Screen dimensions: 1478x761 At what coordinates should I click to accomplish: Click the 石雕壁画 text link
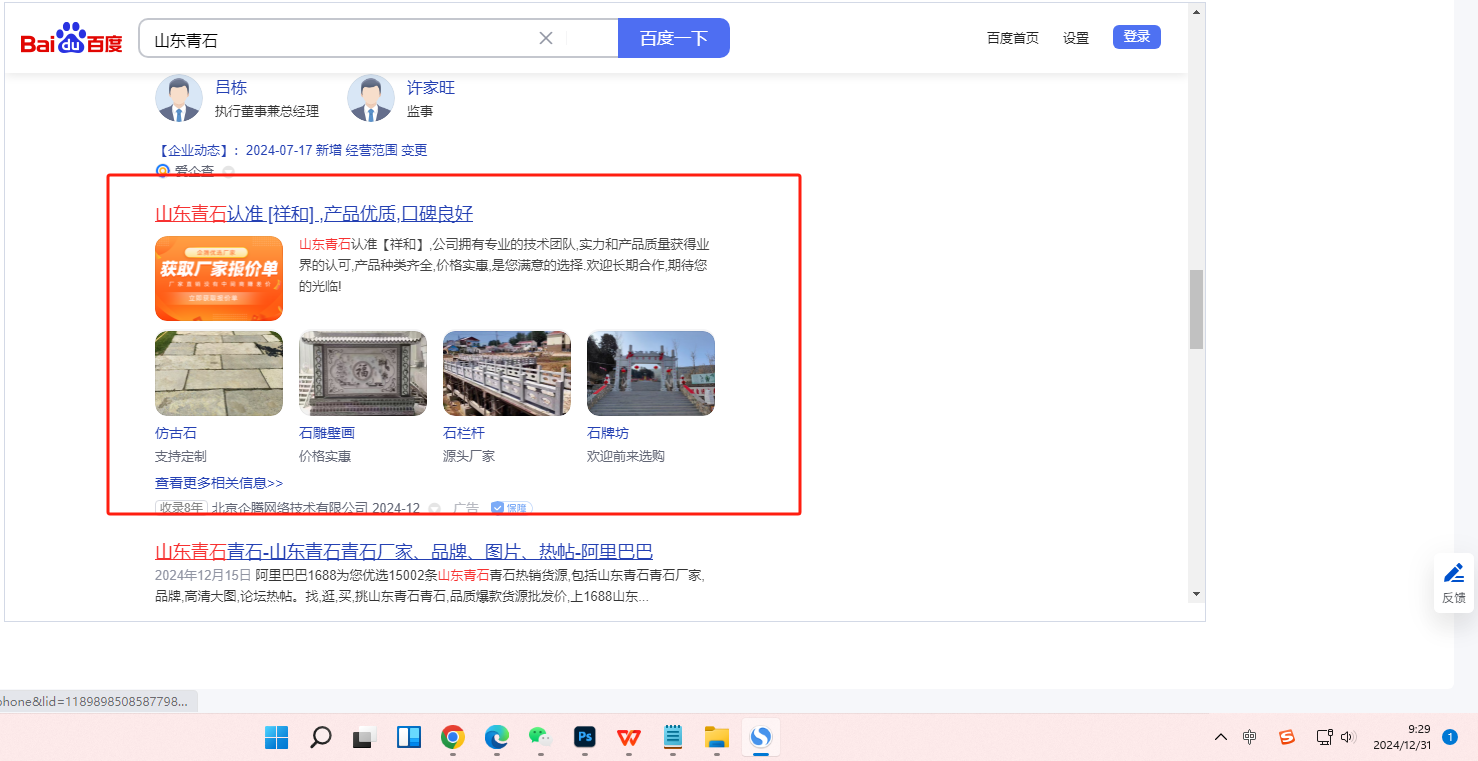click(327, 433)
